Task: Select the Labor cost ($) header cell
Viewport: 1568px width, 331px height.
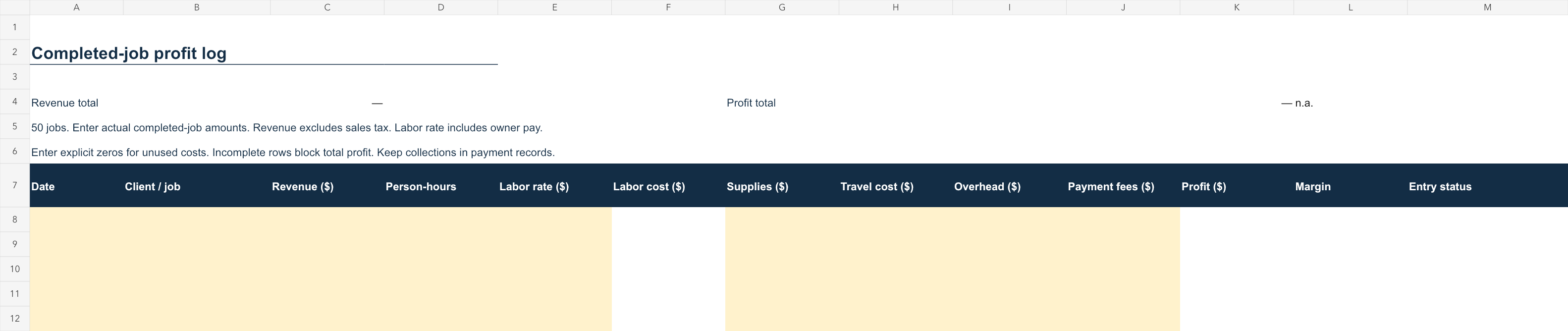Action: (x=668, y=186)
